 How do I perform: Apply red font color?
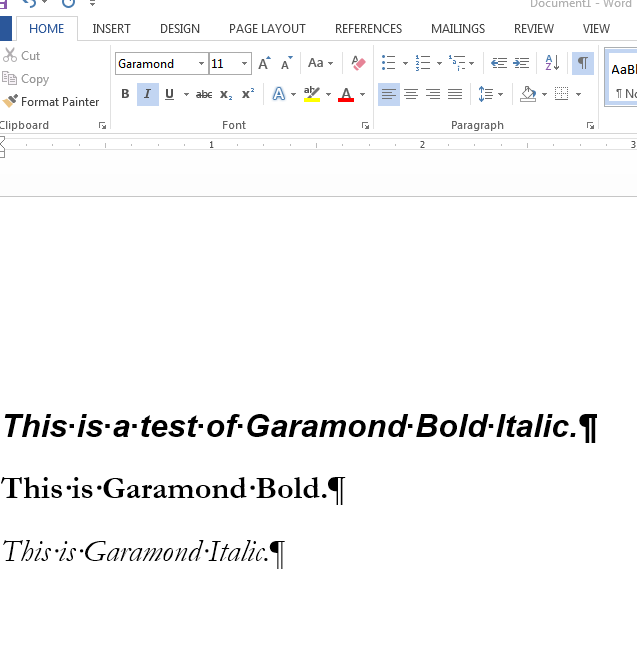(346, 94)
